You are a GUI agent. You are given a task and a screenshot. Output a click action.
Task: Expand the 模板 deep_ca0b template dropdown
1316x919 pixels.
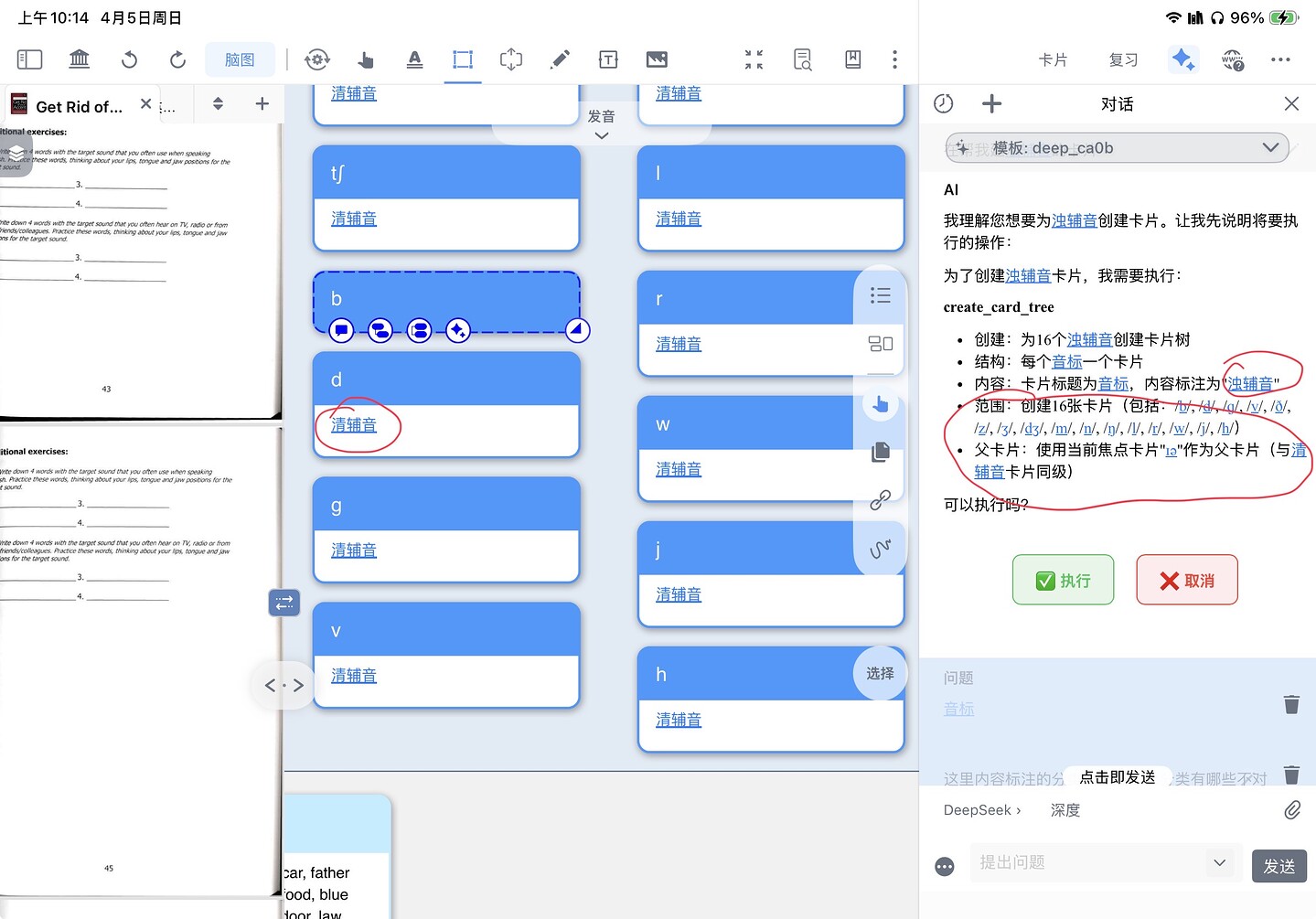pyautogui.click(x=1269, y=147)
